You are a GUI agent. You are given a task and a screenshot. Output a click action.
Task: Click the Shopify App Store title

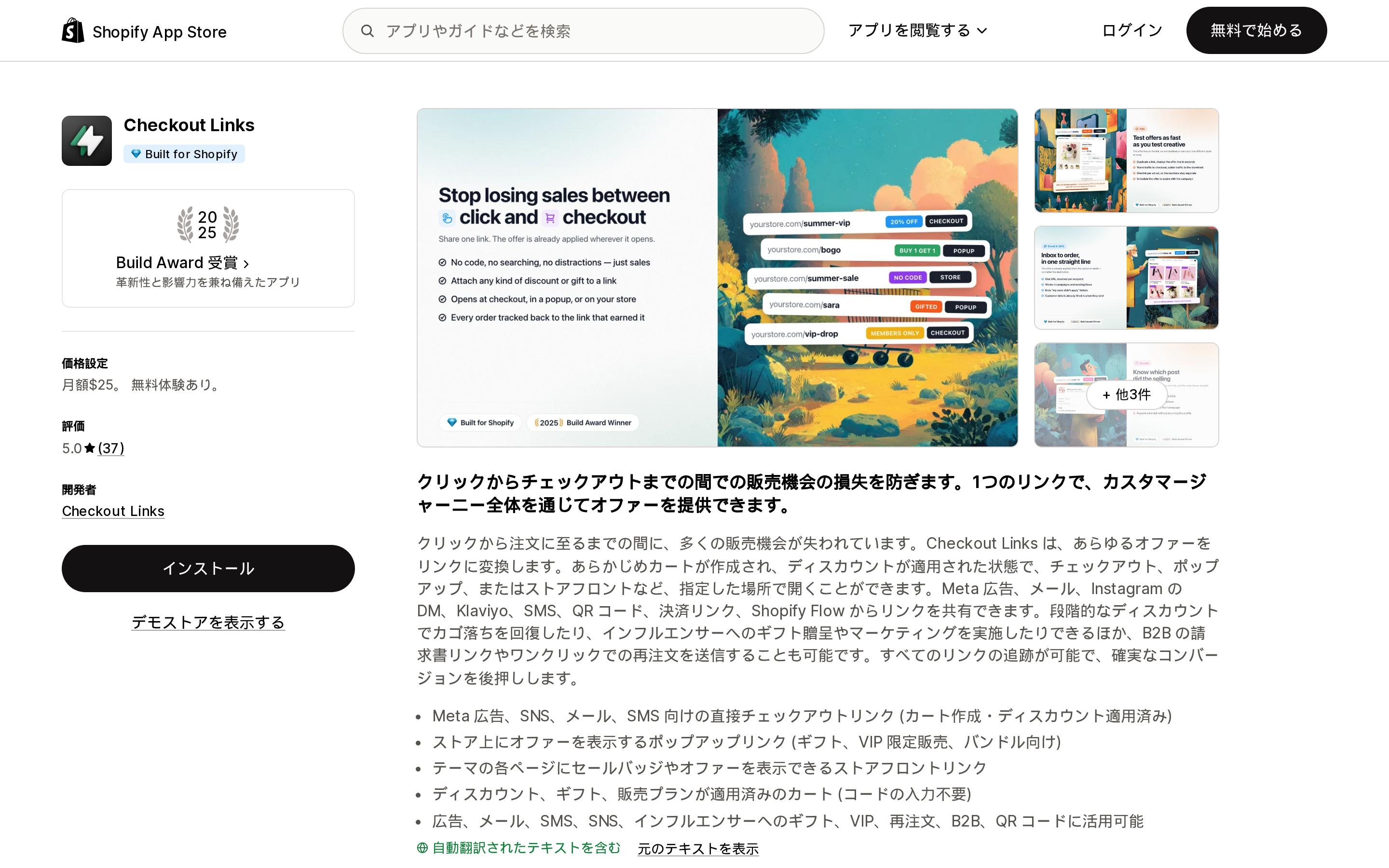tap(160, 31)
